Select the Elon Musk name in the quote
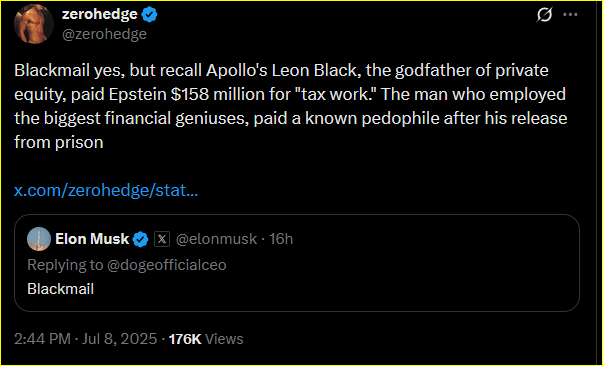This screenshot has width=603, height=366. 92,239
